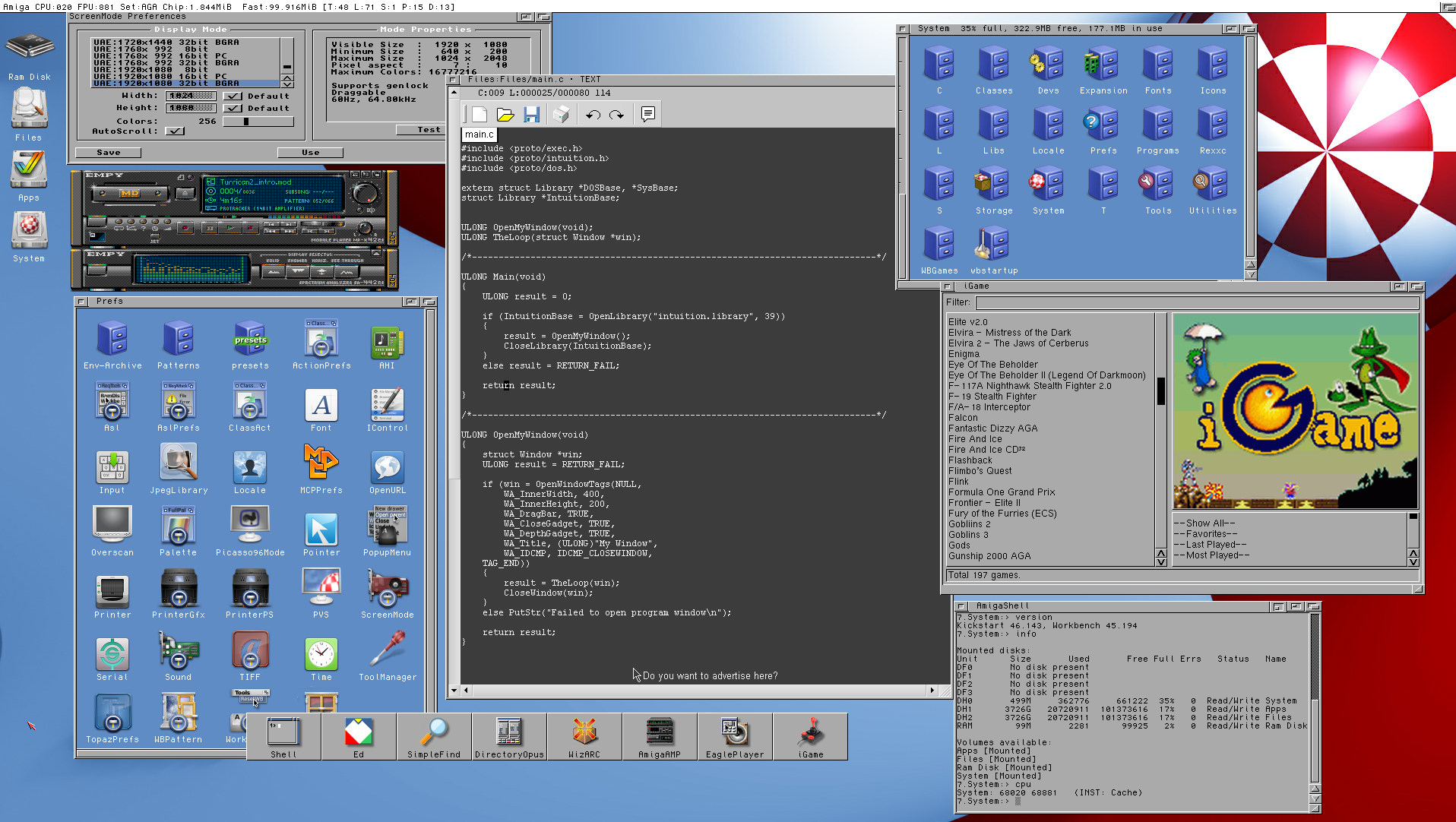Click the speech bubble icon in editor toolbar
This screenshot has width=1456, height=822.
[648, 114]
